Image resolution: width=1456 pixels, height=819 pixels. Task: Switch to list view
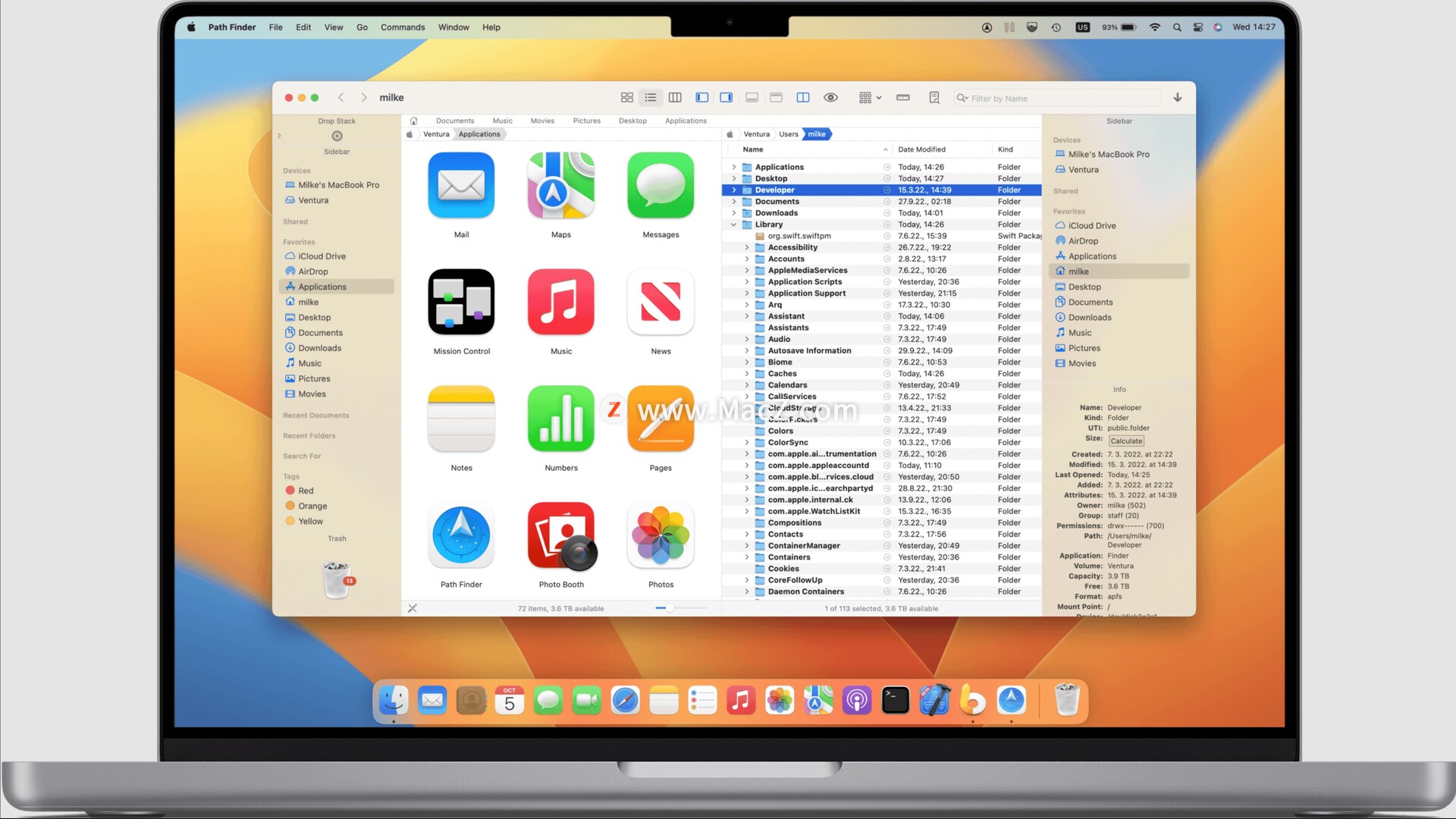point(651,98)
